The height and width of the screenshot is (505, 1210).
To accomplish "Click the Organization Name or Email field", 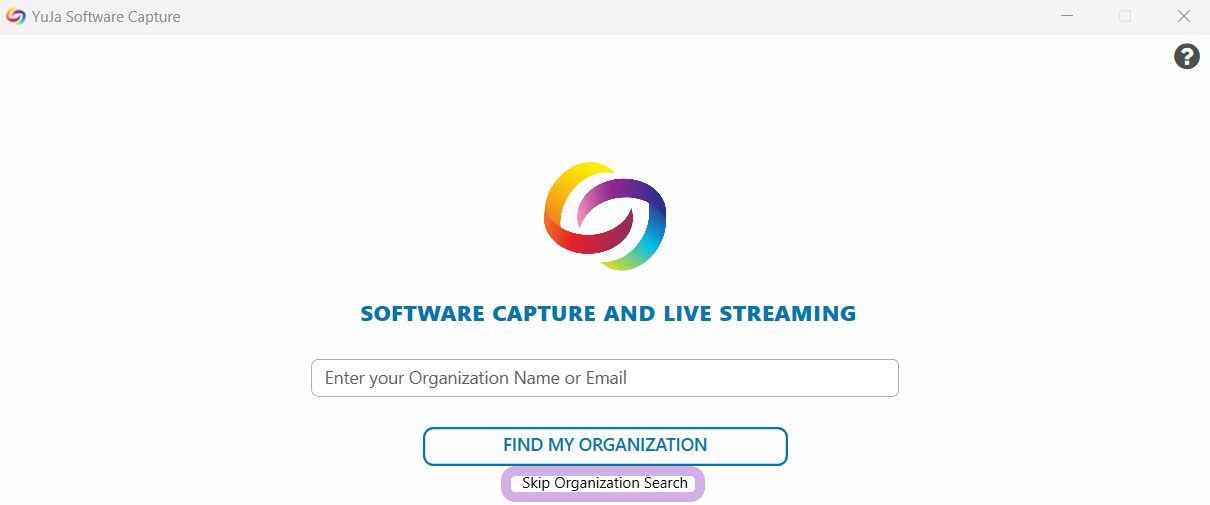I will [x=605, y=378].
